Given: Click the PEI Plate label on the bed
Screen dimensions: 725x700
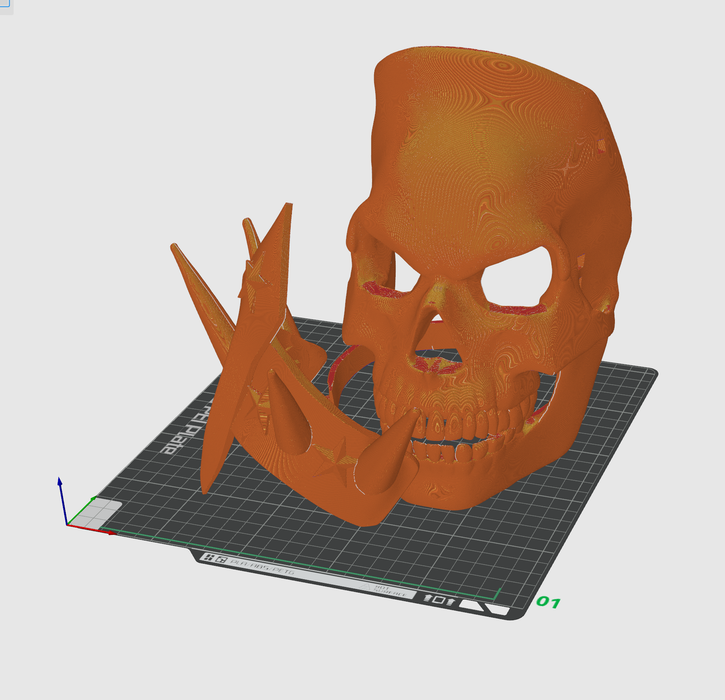Looking at the screenshot, I should (183, 430).
